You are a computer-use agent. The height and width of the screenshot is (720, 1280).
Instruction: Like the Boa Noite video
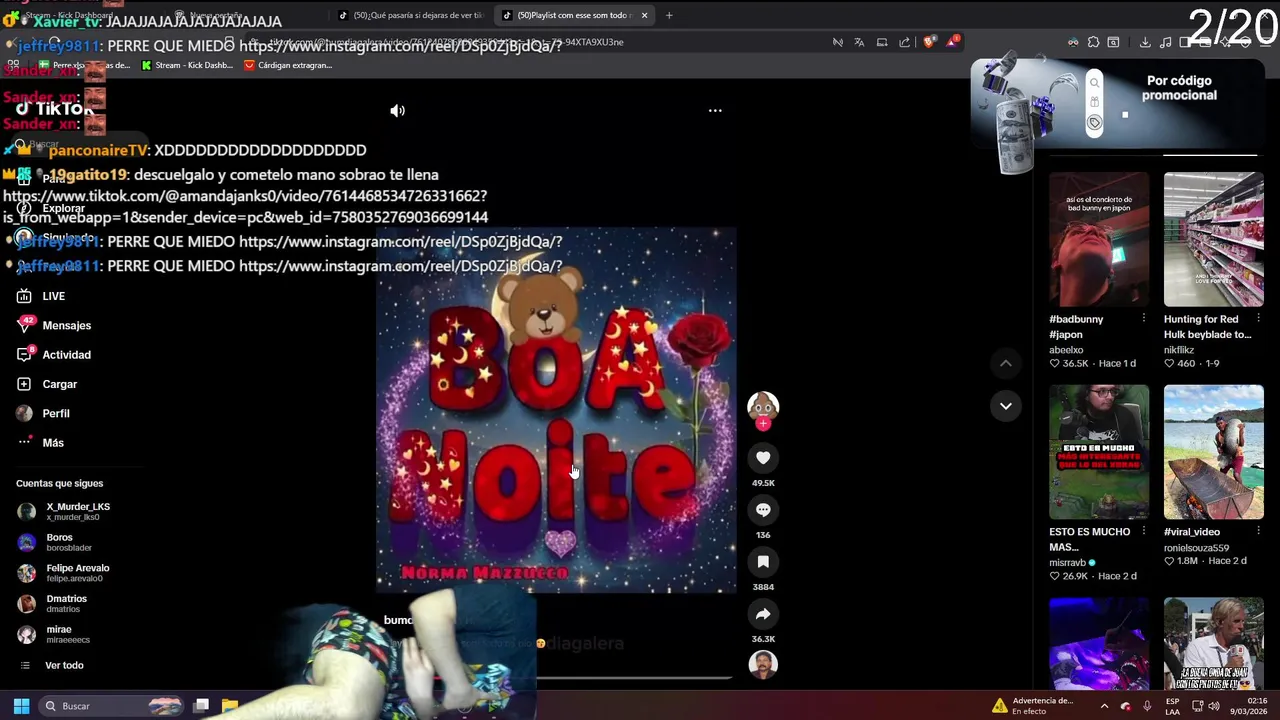pyautogui.click(x=763, y=458)
